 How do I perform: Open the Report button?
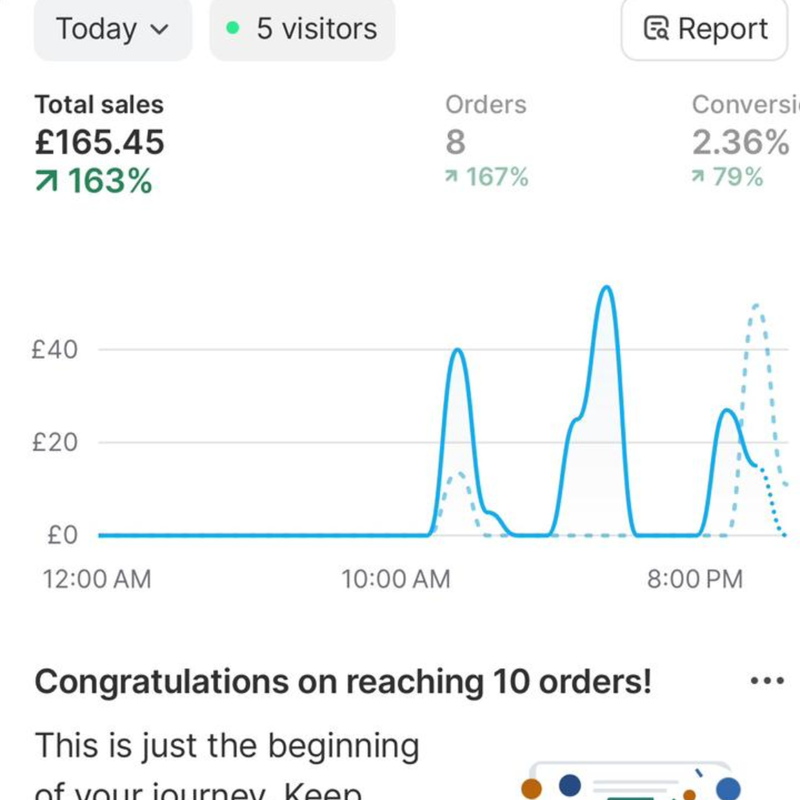(x=708, y=29)
